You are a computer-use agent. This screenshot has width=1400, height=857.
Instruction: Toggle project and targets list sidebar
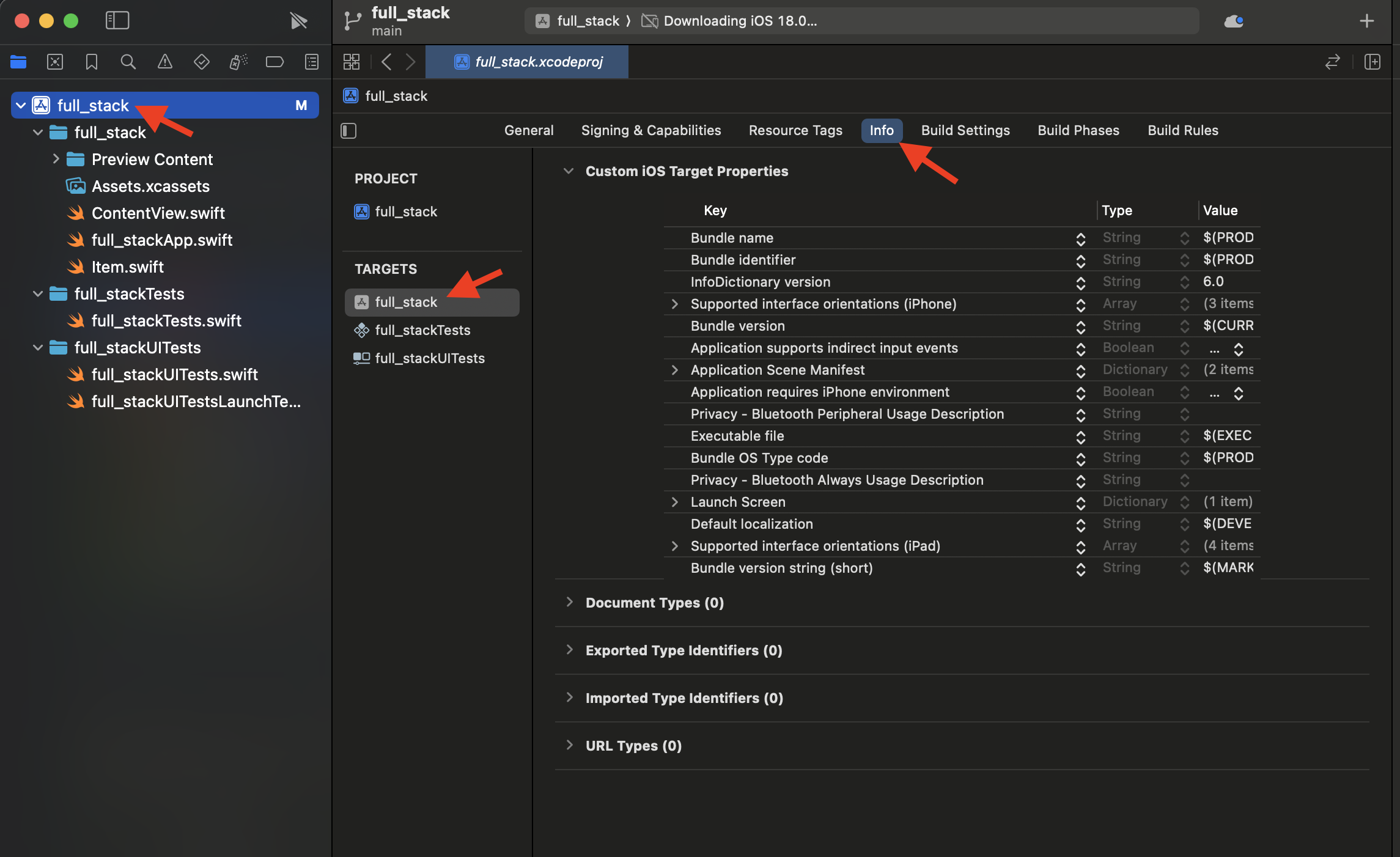click(348, 131)
